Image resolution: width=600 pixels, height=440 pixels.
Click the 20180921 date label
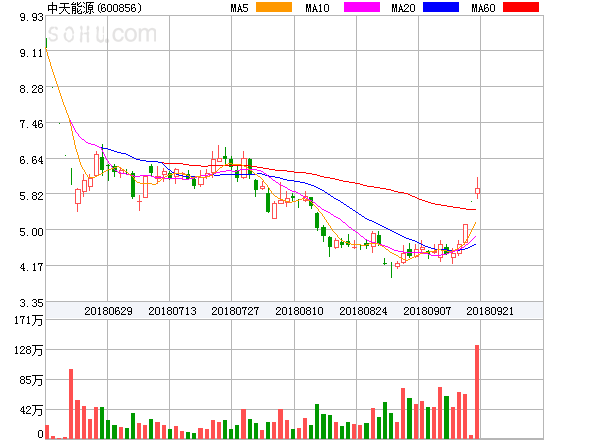(490, 311)
